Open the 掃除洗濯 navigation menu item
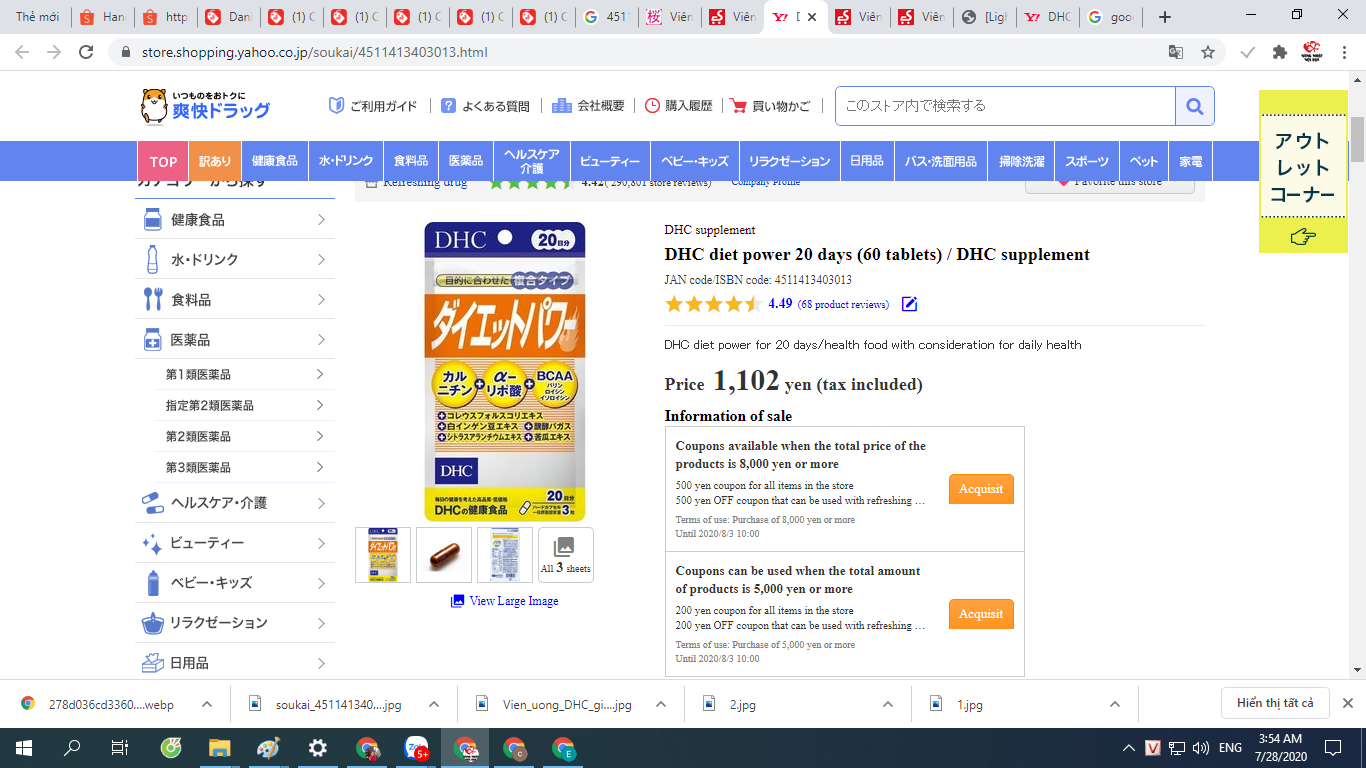The width and height of the screenshot is (1366, 768). tap(1021, 161)
